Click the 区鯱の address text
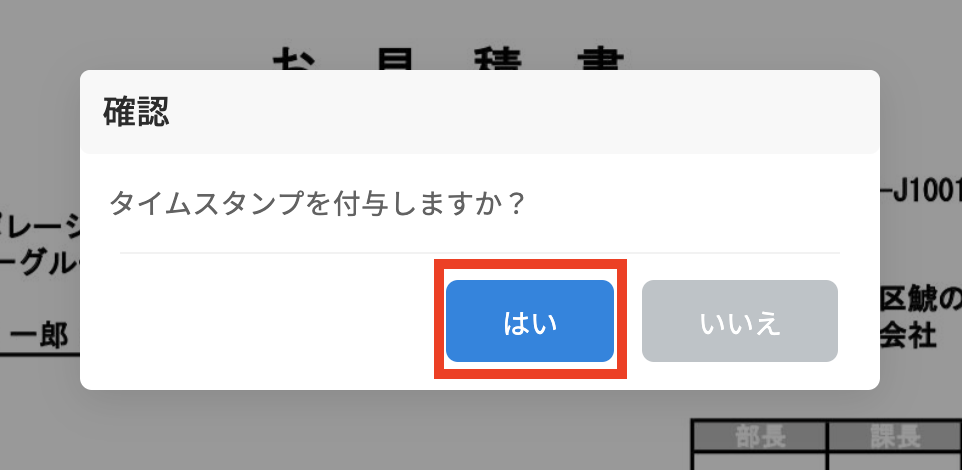Viewport: 962px width, 470px height. pos(920,300)
